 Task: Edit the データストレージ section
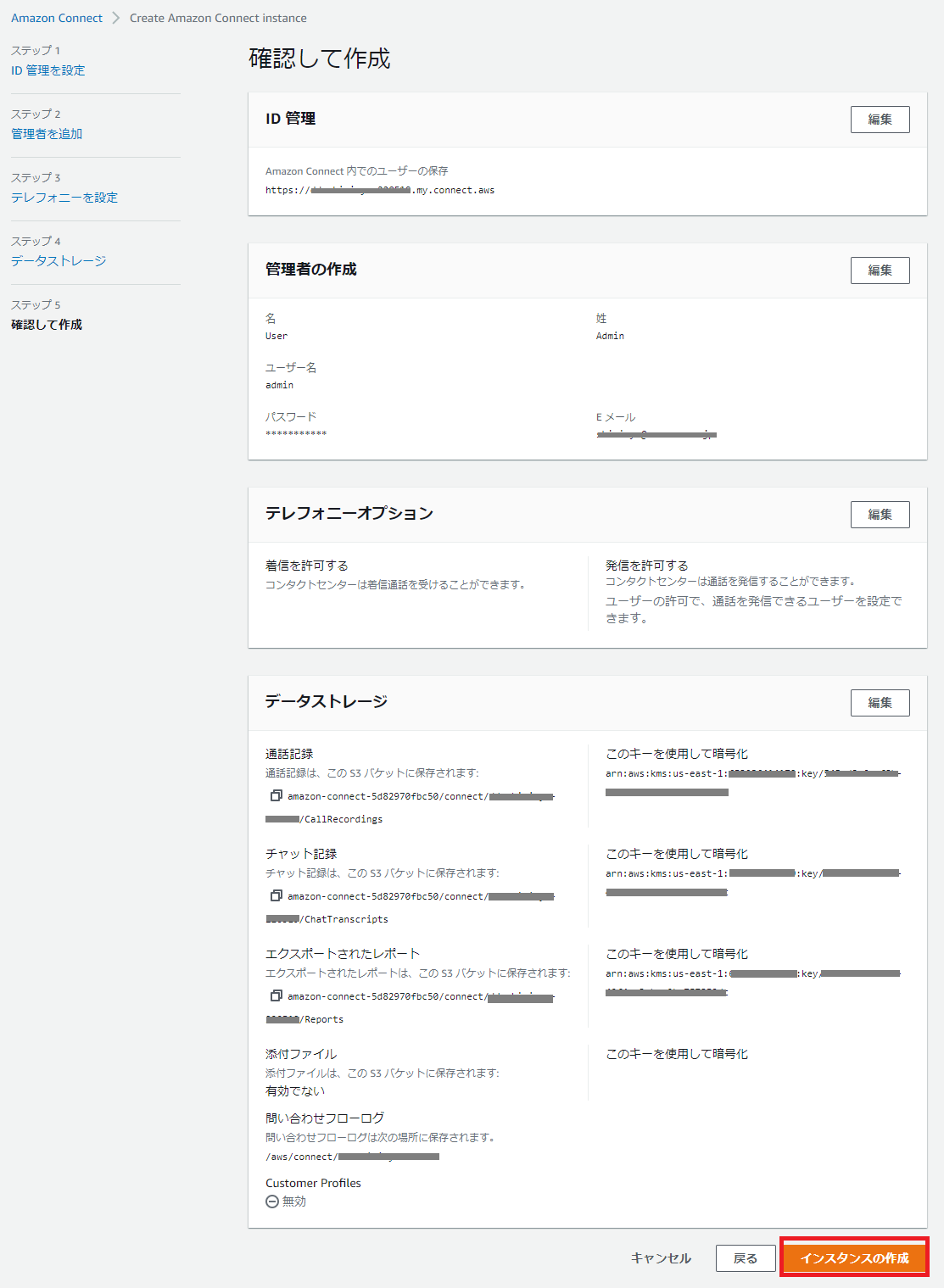[880, 703]
